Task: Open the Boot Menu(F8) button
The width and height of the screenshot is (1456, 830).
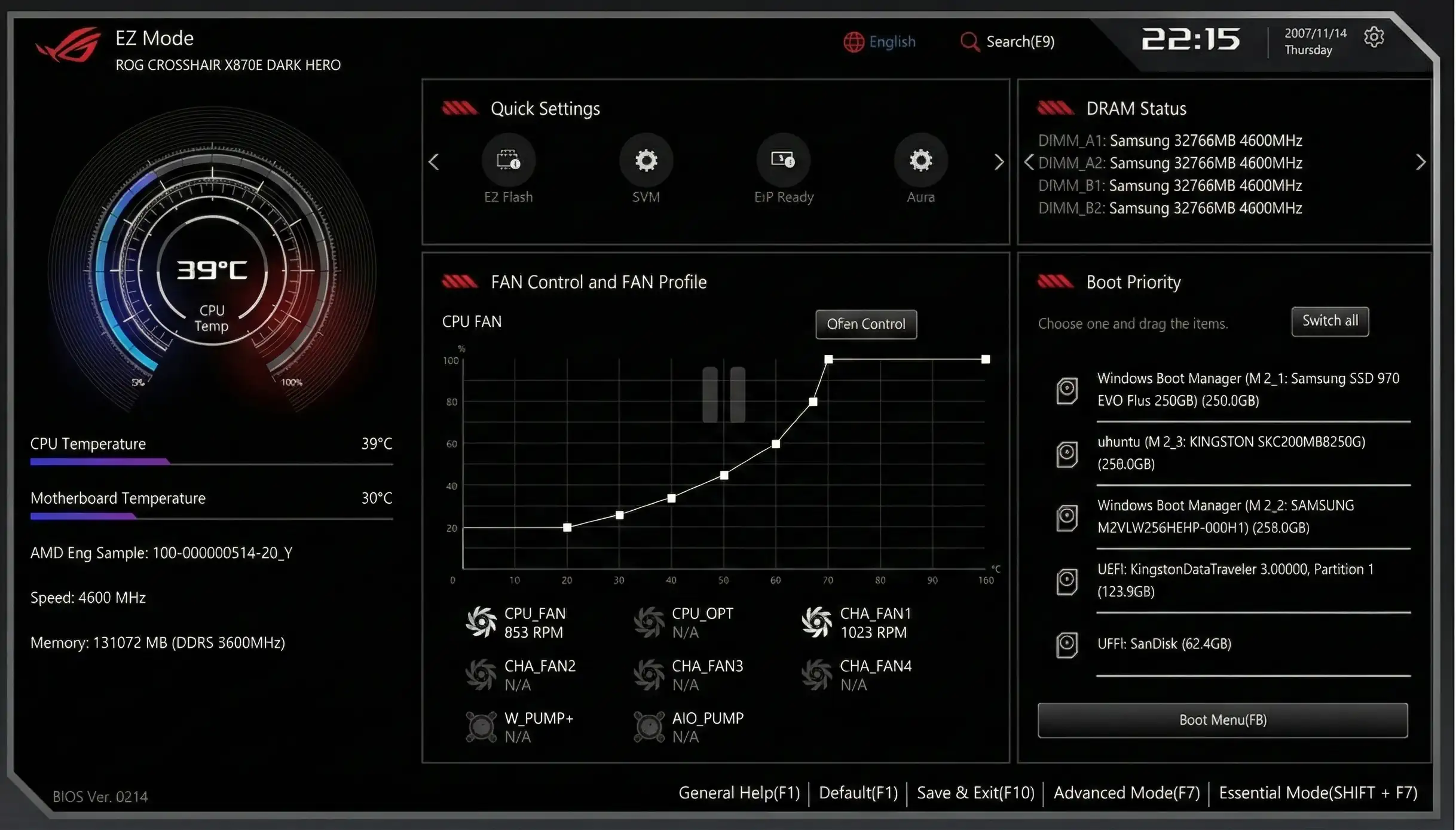Action: coord(1222,720)
